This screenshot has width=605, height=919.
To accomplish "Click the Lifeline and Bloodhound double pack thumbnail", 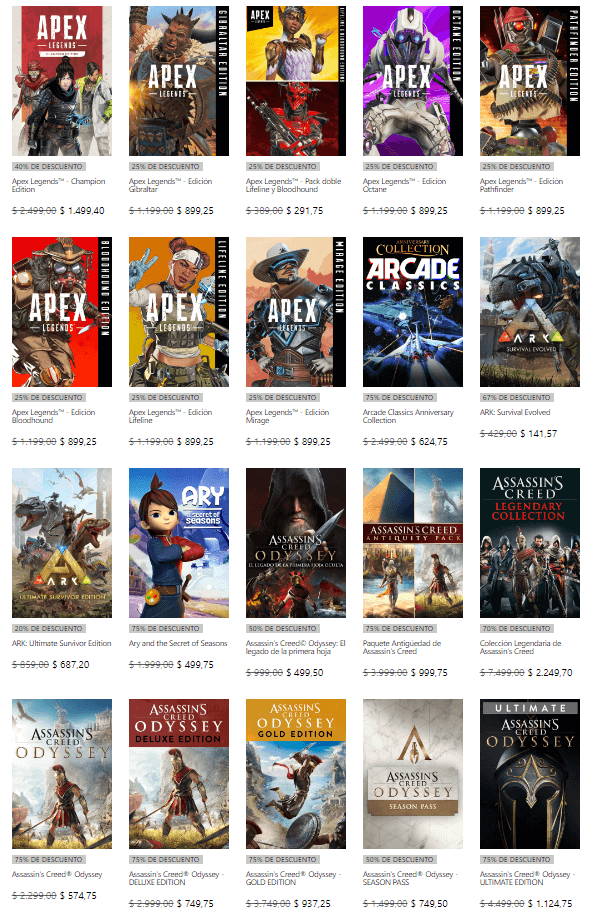I will tap(296, 80).
